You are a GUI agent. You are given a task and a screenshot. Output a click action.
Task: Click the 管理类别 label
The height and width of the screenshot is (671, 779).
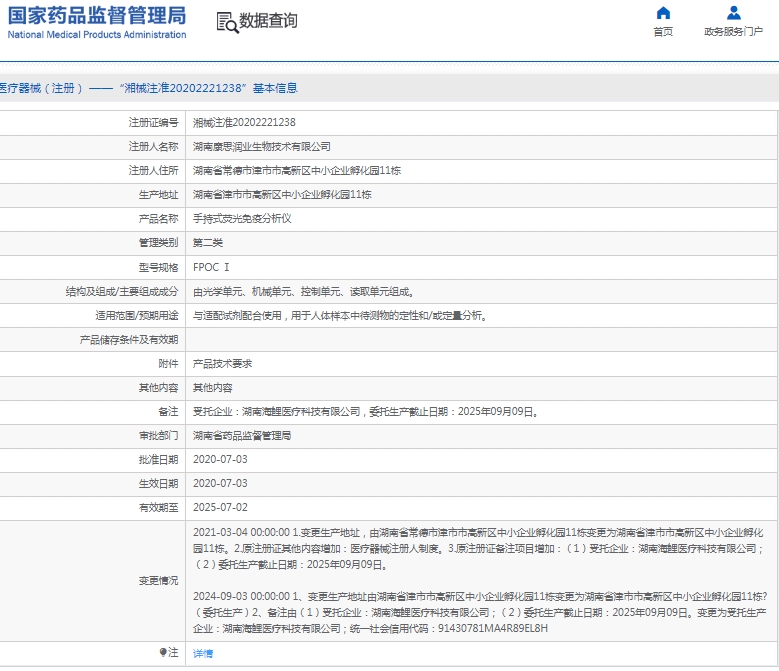point(158,242)
